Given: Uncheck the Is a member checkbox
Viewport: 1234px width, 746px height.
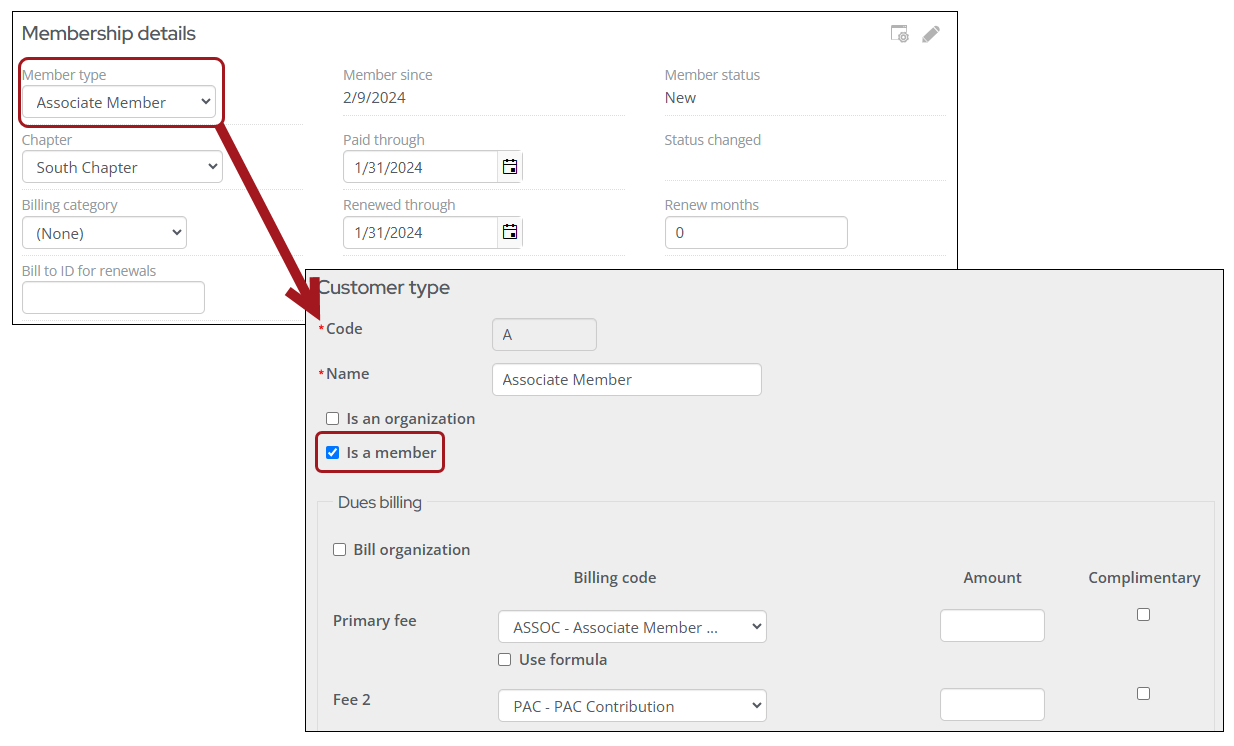Looking at the screenshot, I should (x=332, y=452).
